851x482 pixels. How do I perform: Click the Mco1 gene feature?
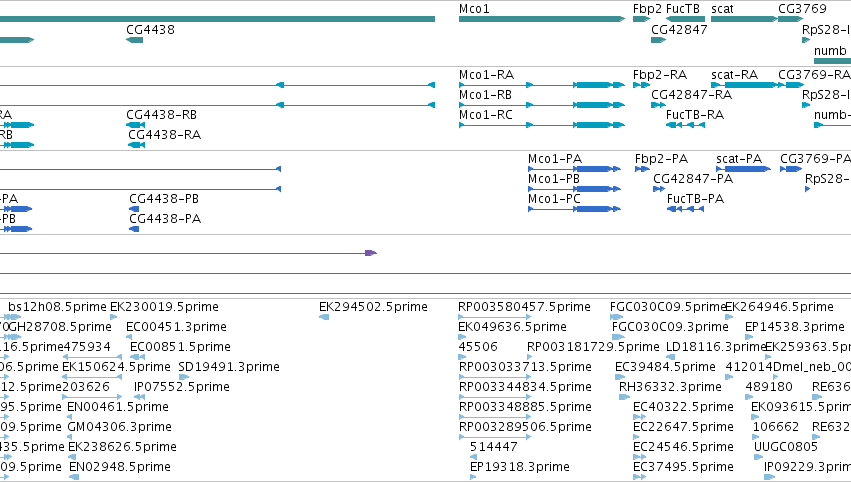(542, 19)
